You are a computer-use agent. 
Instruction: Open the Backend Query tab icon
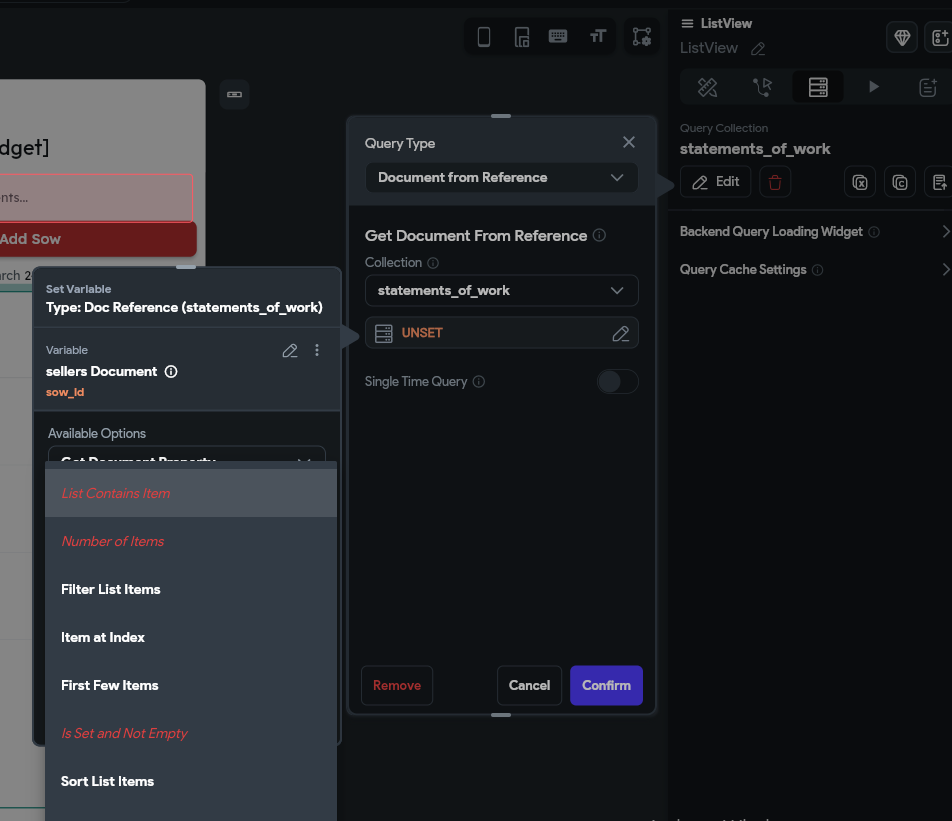[818, 88]
